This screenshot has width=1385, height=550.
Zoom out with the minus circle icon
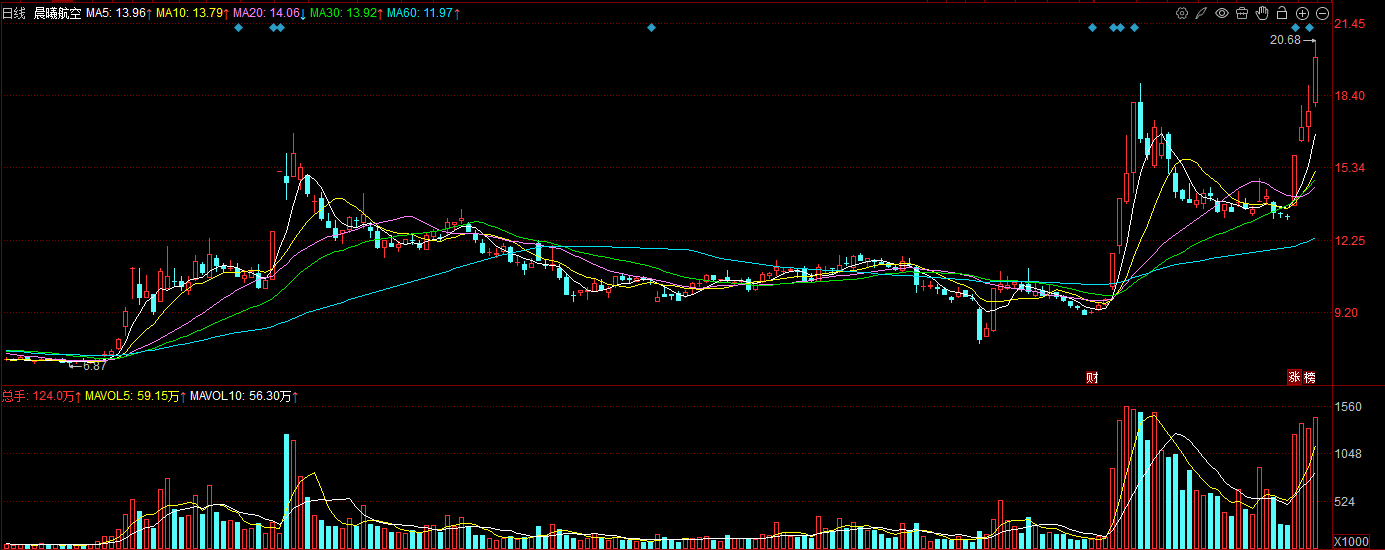coord(1322,13)
